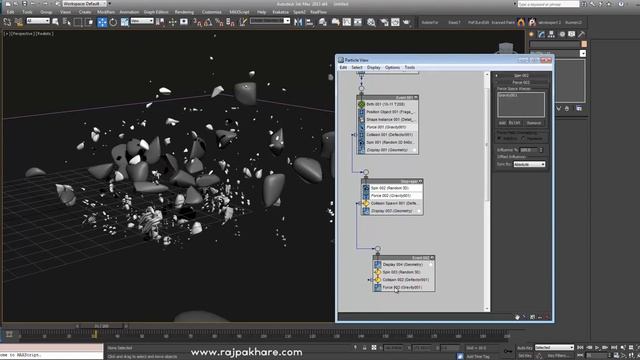Image resolution: width=640 pixels, height=360 pixels.
Task: Open the Sync By Absolute dropdown
Action: [529, 164]
